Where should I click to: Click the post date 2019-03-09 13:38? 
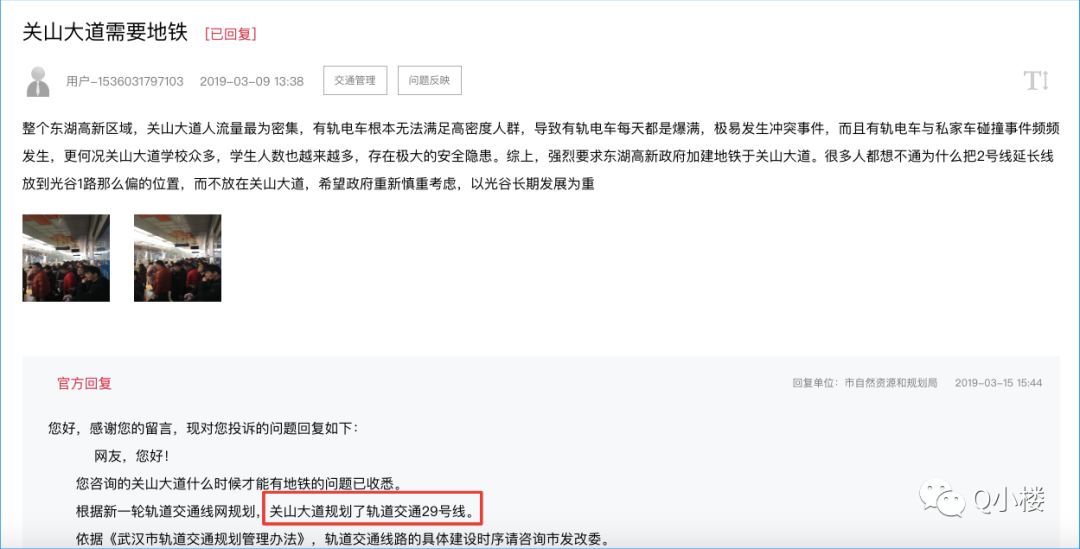point(251,81)
